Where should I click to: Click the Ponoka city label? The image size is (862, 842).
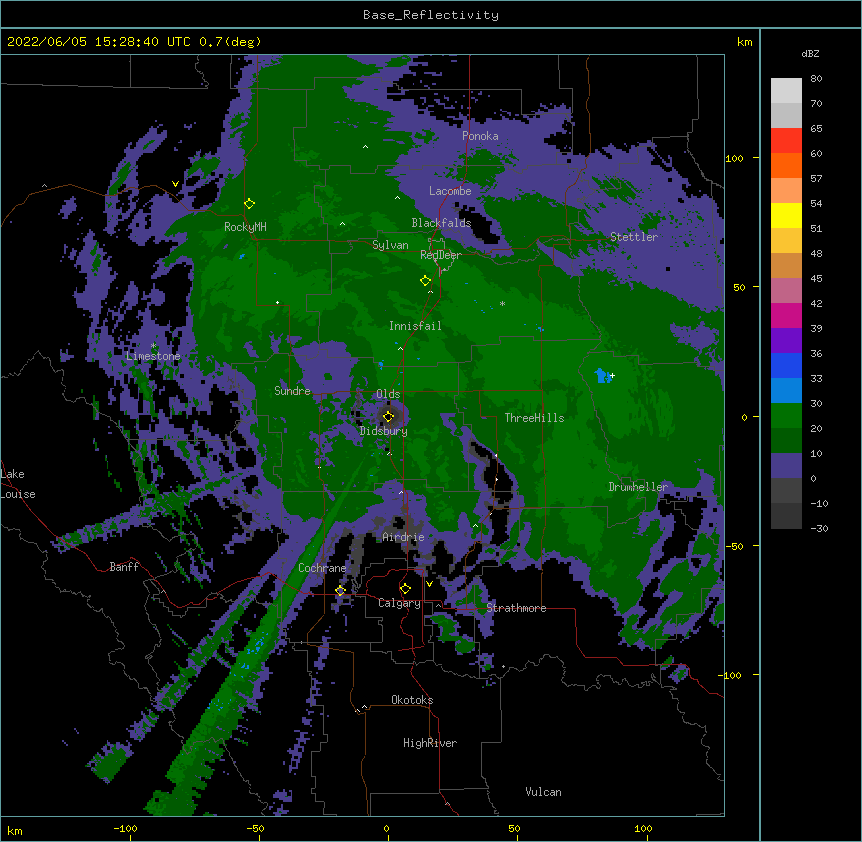point(480,136)
